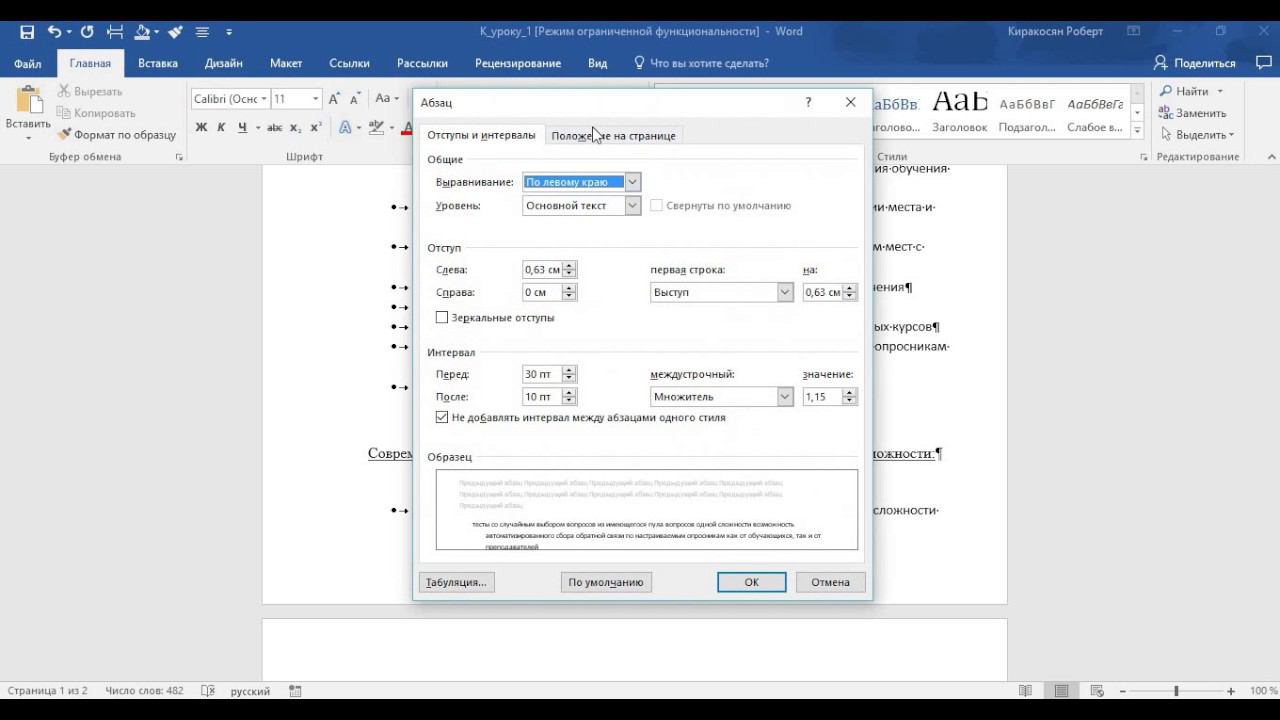Image resolution: width=1280 pixels, height=720 pixels.
Task: Toggle 'Зеркальные отступы' checkbox
Action: (x=442, y=318)
